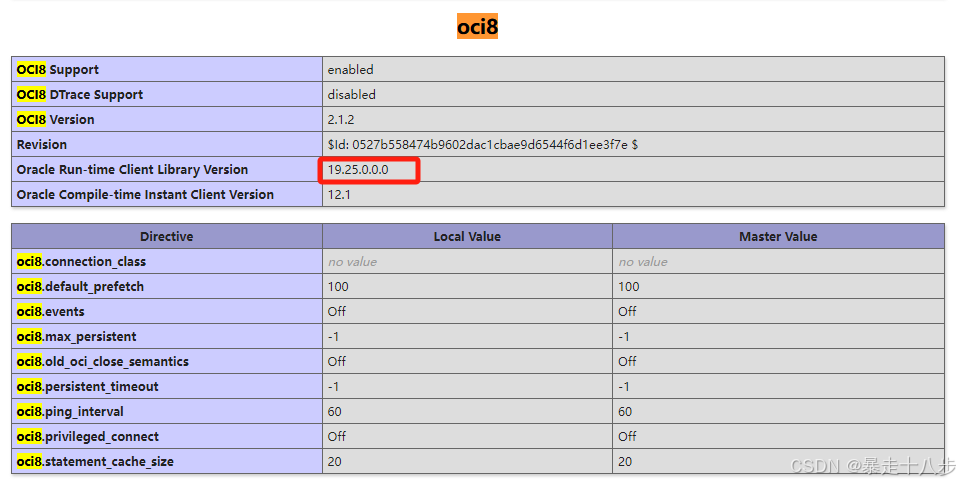This screenshot has width=960, height=484.
Task: Click master -1 value of max_persistent
Action: point(624,337)
